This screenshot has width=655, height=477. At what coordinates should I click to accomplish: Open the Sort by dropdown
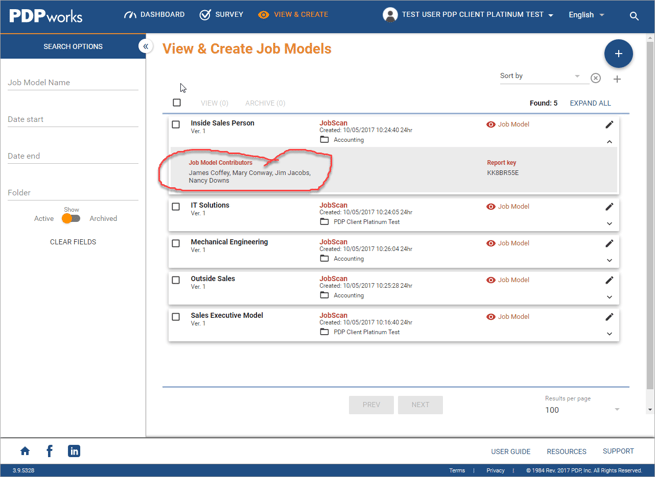pyautogui.click(x=544, y=76)
